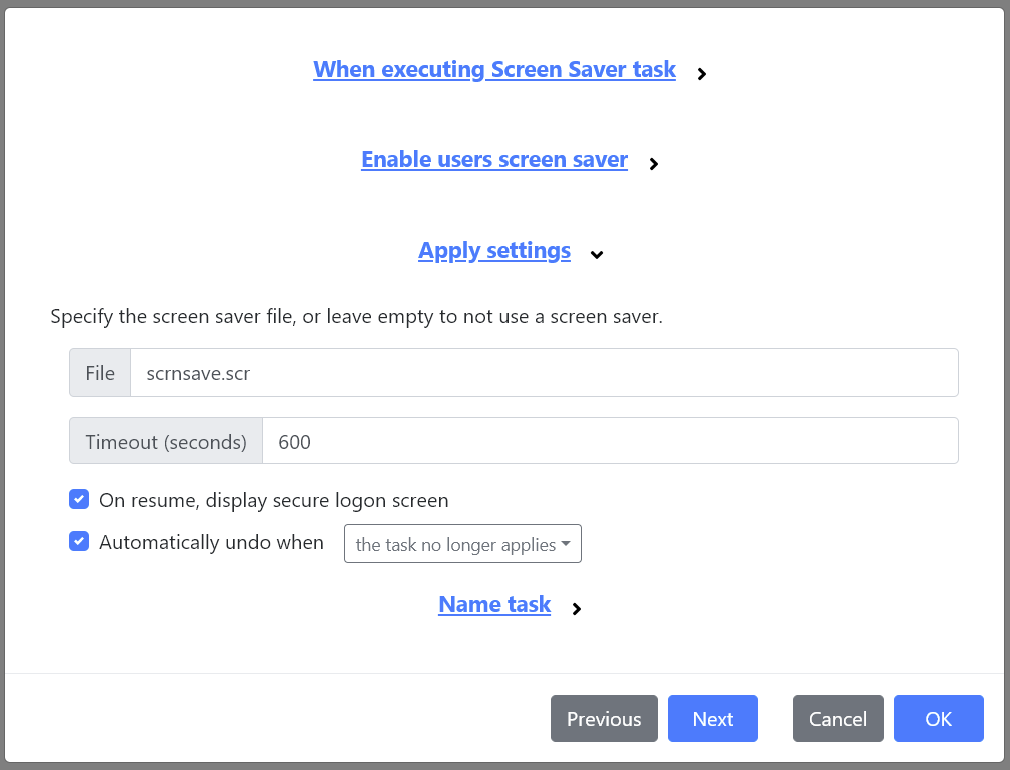The image size is (1010, 770).
Task: Open the undo condition dropdown
Action: (462, 543)
